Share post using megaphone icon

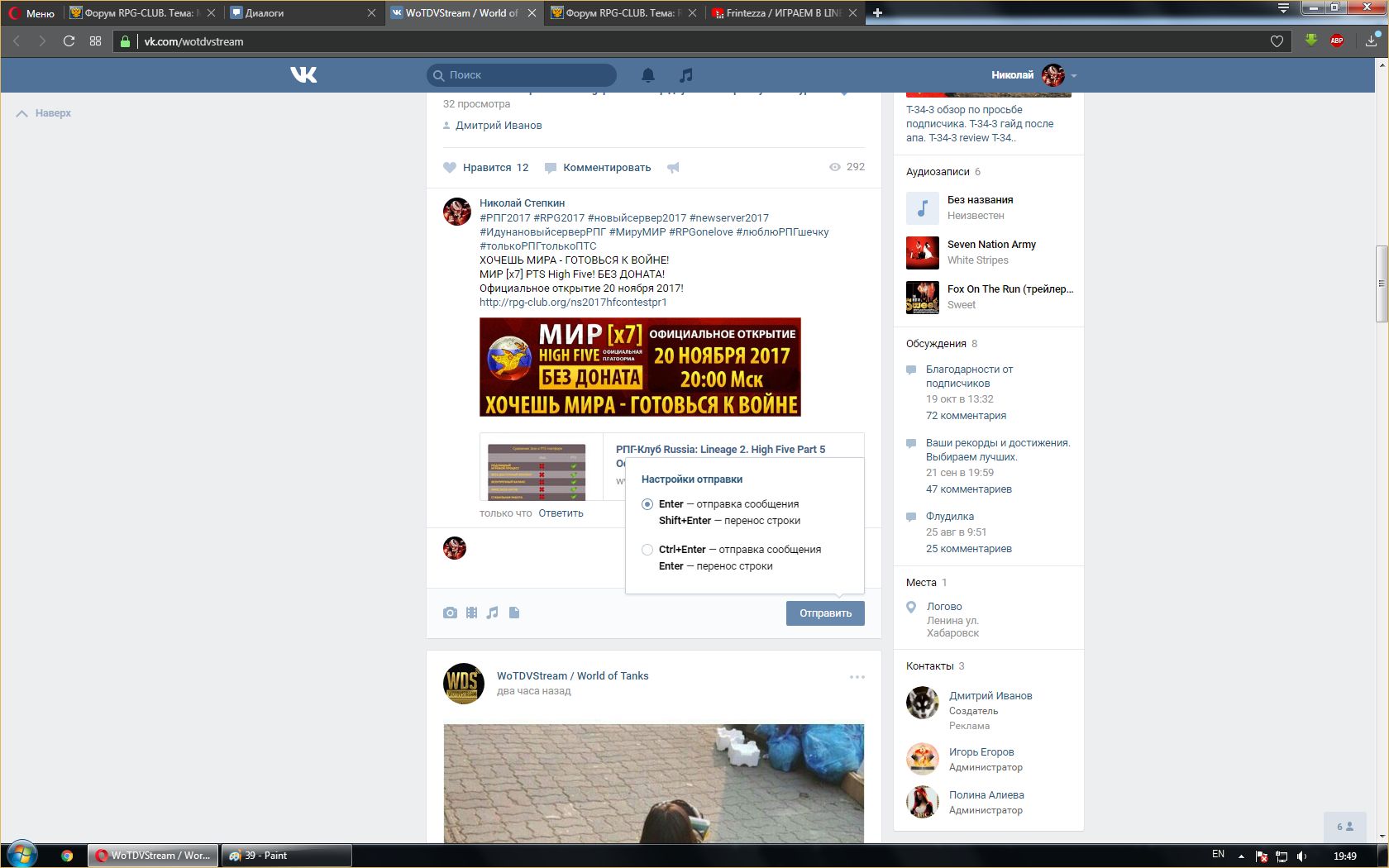click(673, 167)
